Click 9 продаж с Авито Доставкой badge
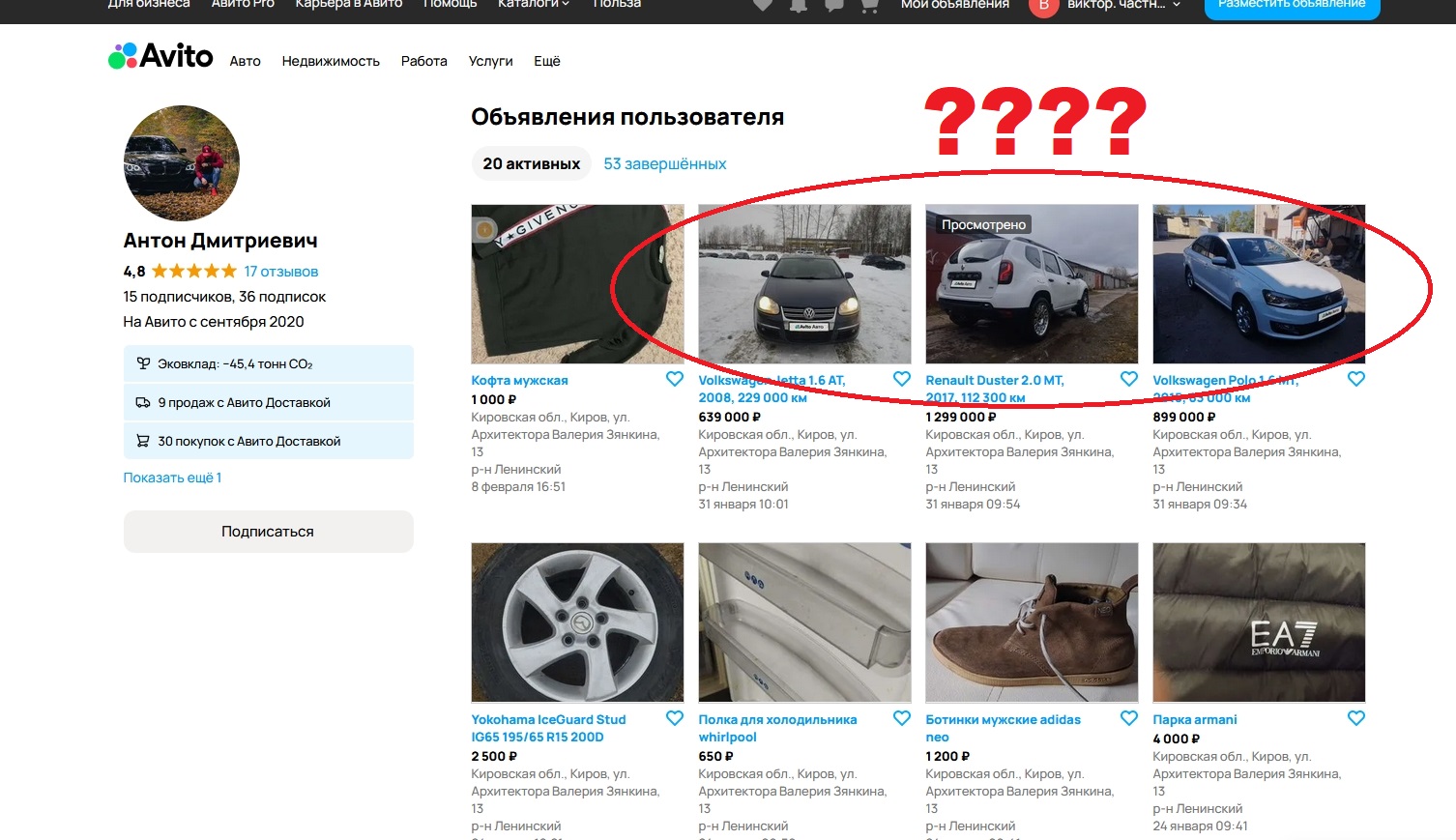This screenshot has height=840, width=1456. click(x=269, y=402)
